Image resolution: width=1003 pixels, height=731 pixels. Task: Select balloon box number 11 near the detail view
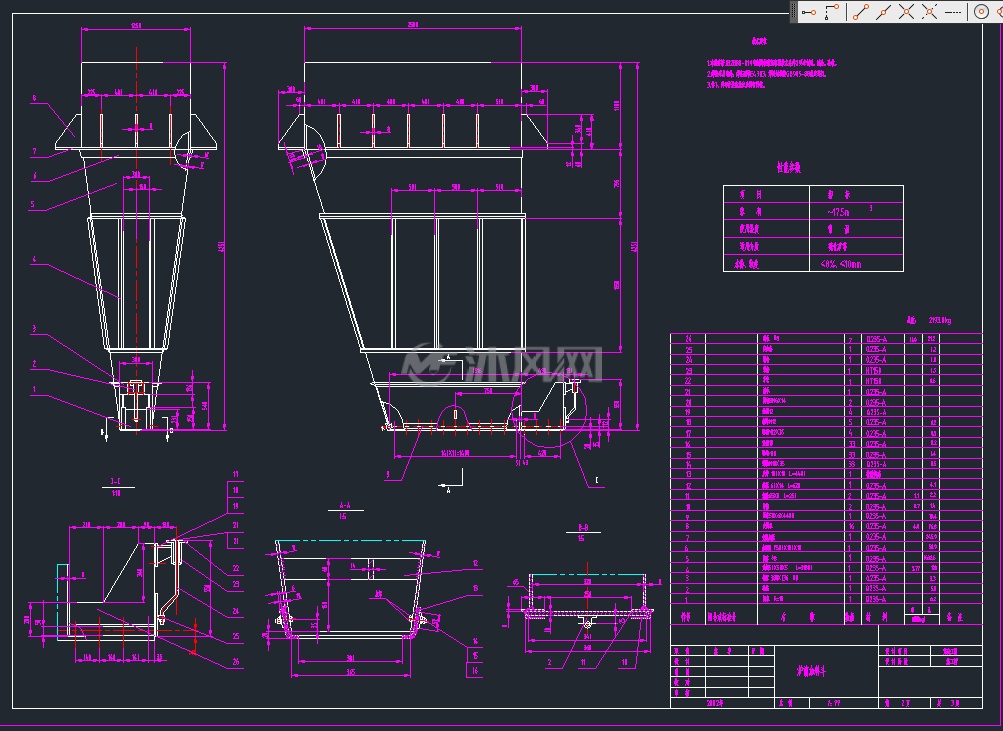coord(235,474)
